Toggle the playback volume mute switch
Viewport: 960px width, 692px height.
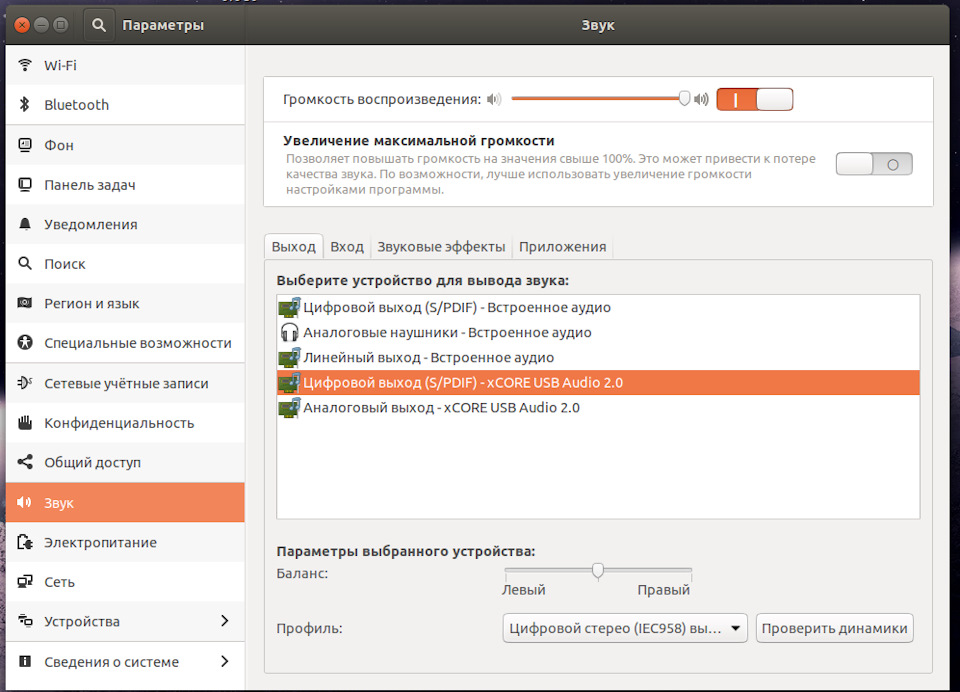point(754,99)
